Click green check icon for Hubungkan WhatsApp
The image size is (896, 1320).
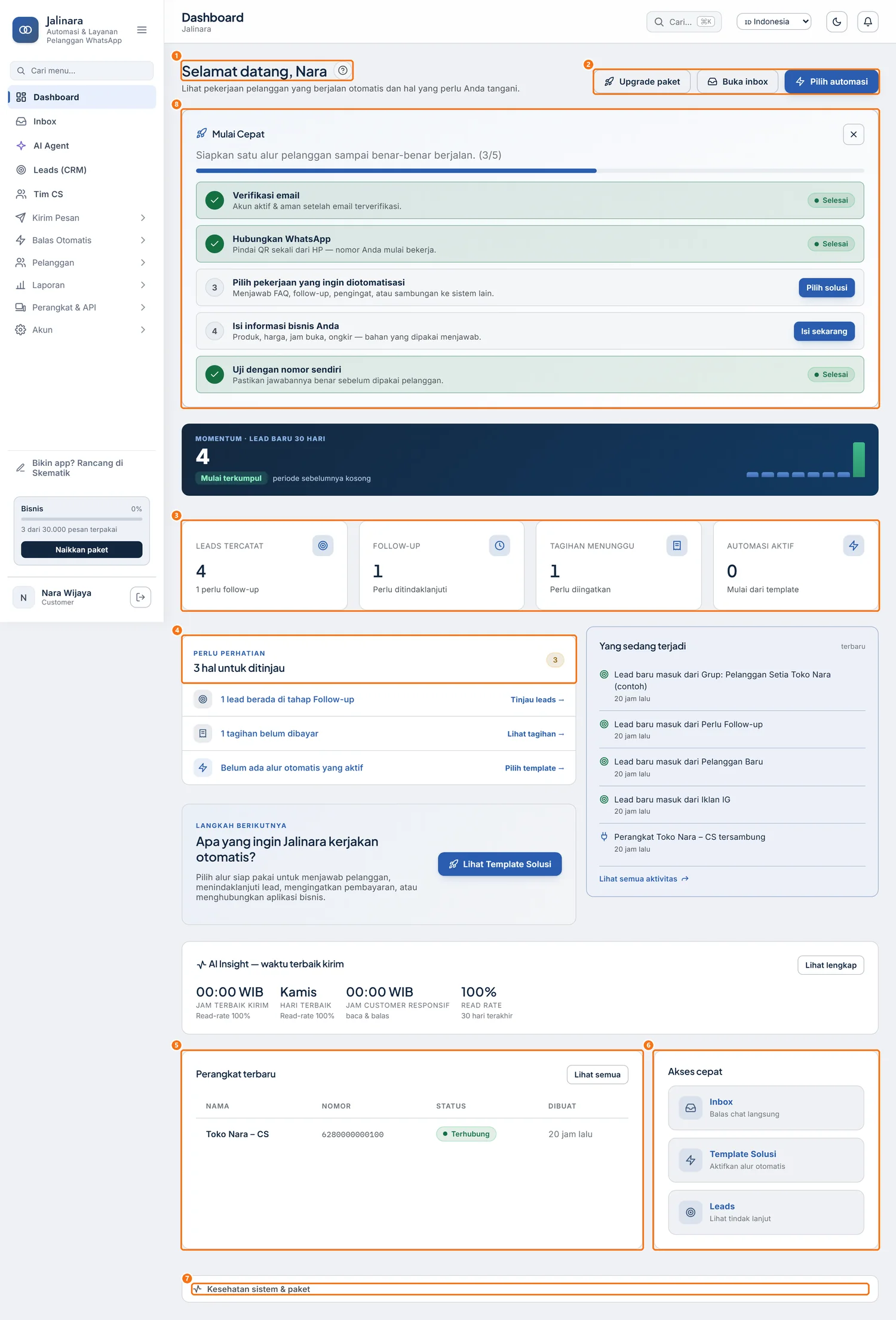214,244
